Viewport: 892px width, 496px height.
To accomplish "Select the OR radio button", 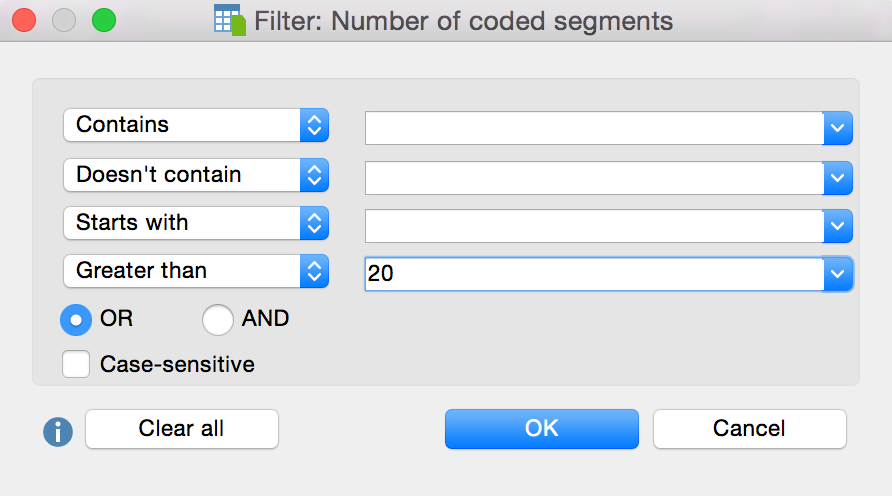I will pos(77,319).
